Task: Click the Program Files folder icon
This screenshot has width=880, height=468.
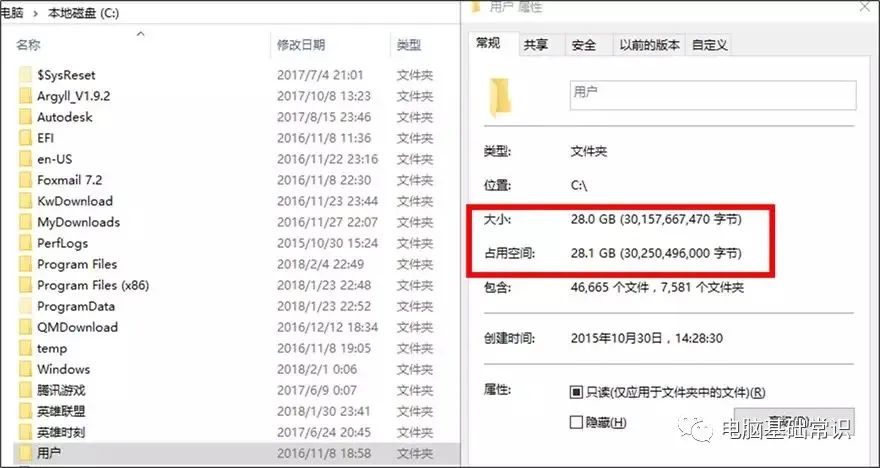Action: 25,264
